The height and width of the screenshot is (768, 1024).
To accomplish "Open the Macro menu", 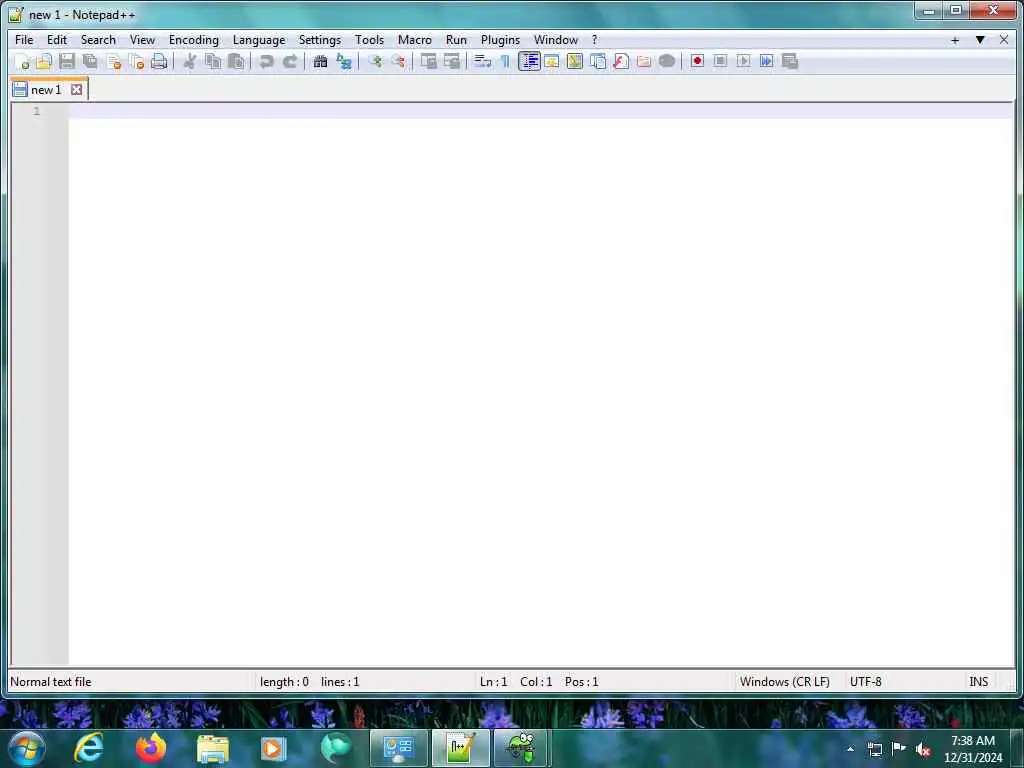I will (x=415, y=40).
